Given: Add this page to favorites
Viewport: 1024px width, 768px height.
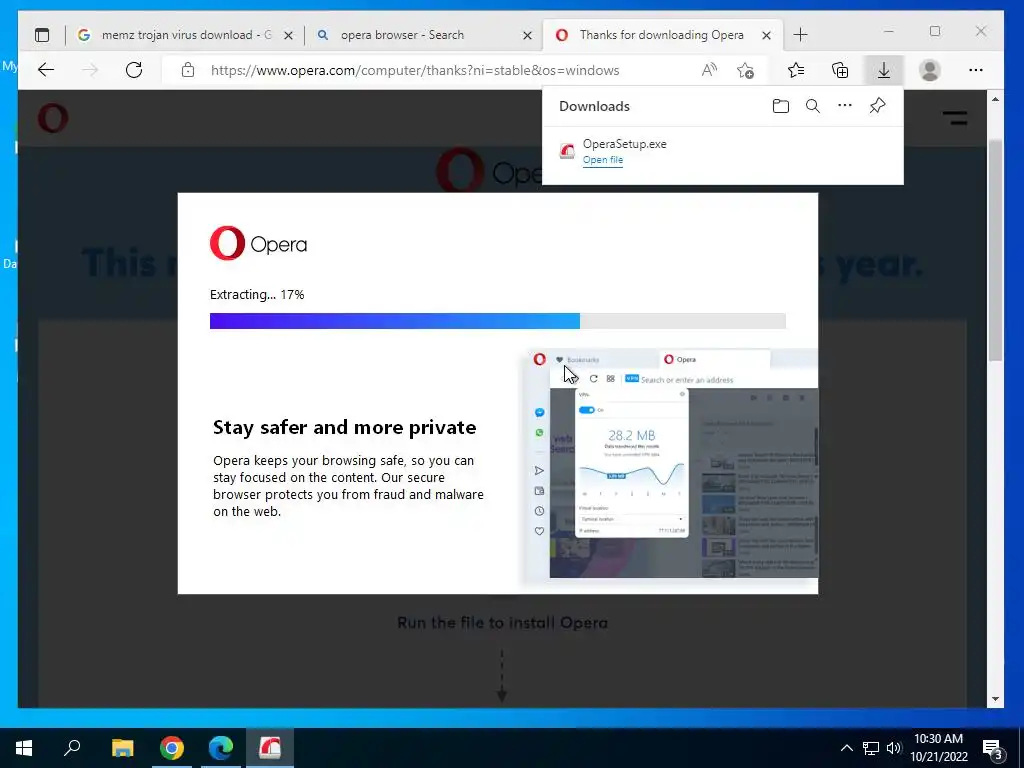Looking at the screenshot, I should [745, 70].
